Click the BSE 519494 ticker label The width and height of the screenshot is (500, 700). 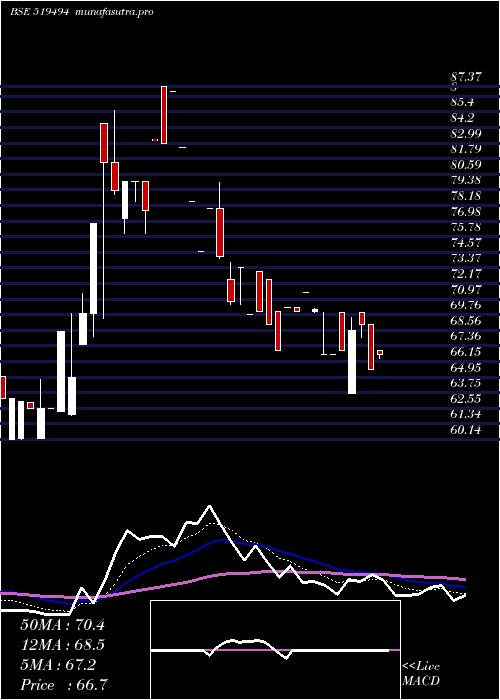coord(39,12)
